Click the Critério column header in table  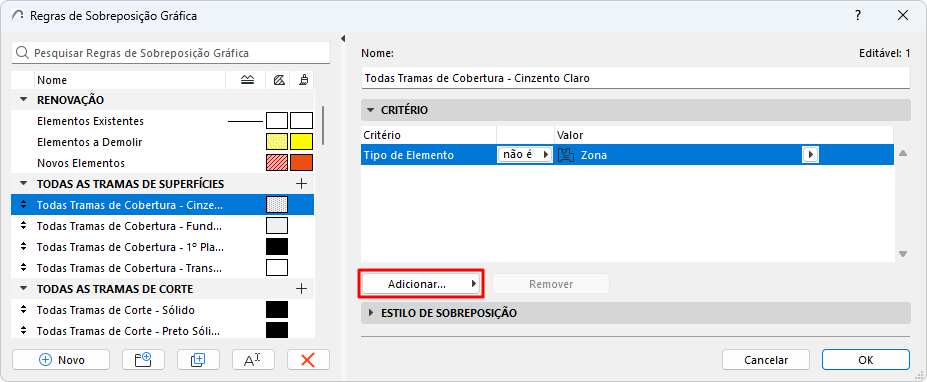point(429,135)
